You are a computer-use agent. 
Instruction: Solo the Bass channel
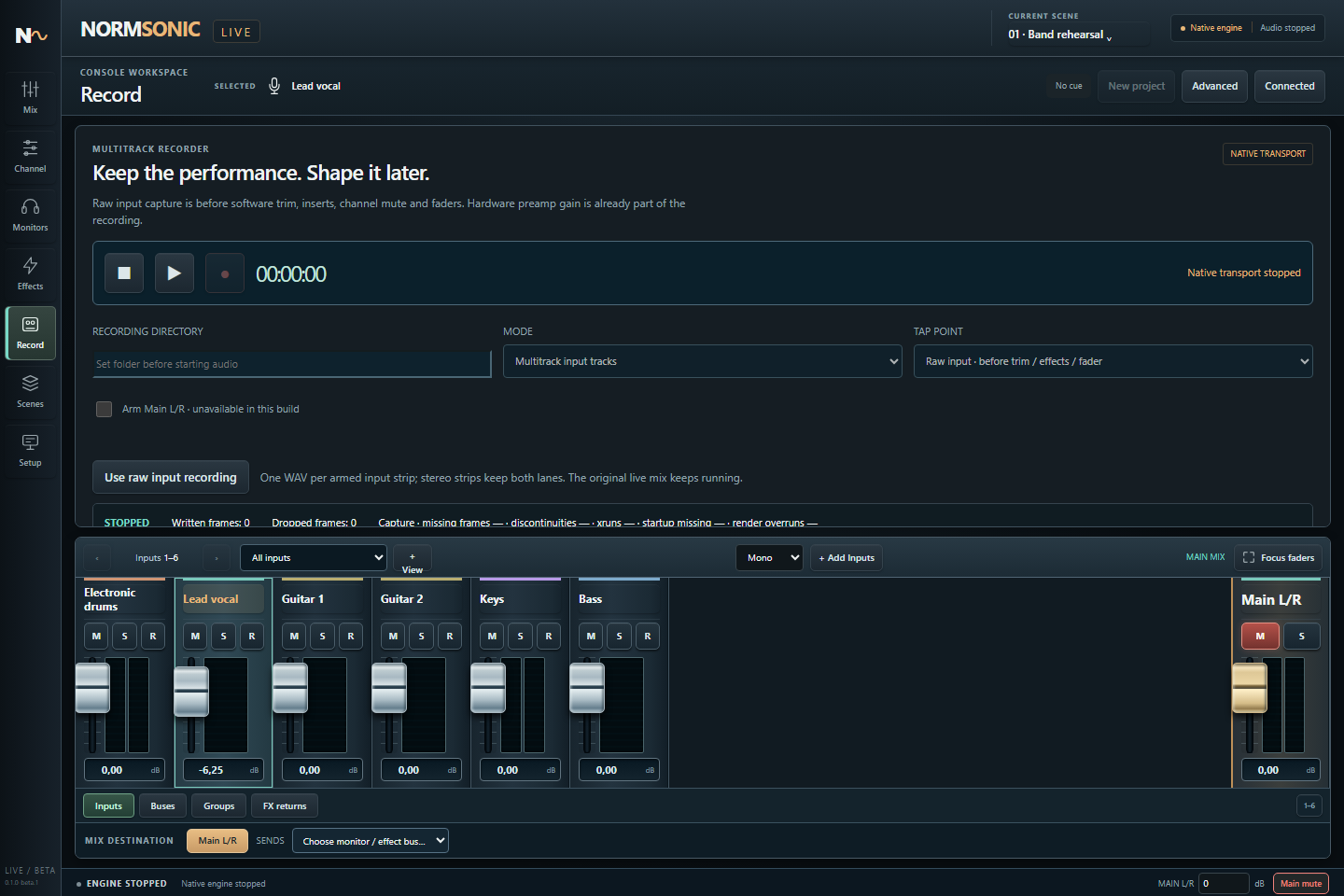coord(619,637)
